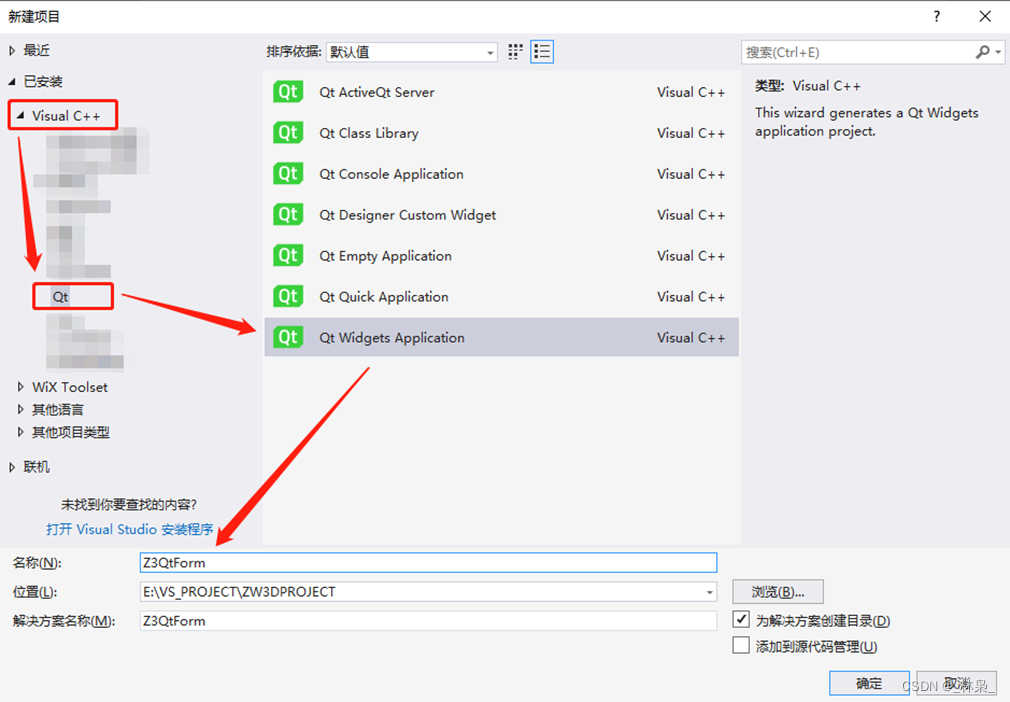Viewport: 1010px width, 702px height.
Task: Select Qt Console Application template text
Action: (x=392, y=174)
